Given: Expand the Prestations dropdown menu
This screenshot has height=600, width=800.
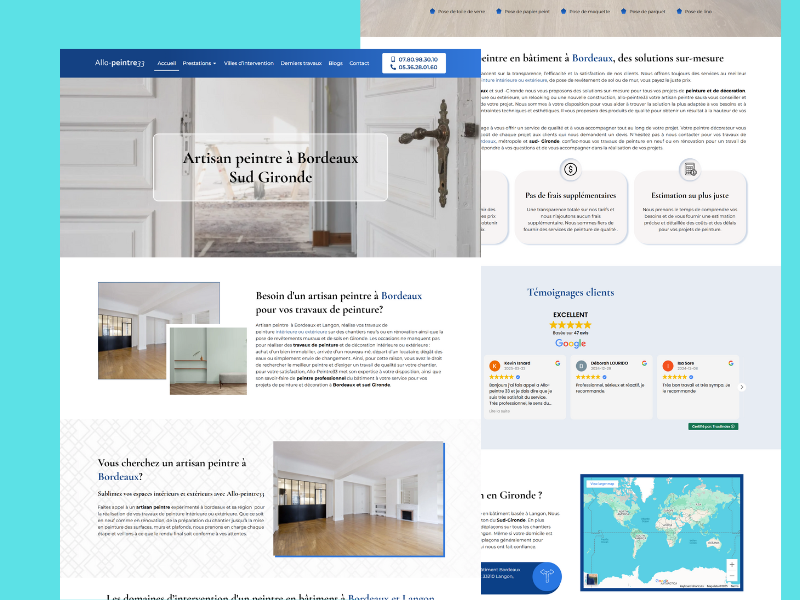Looking at the screenshot, I should pos(199,63).
